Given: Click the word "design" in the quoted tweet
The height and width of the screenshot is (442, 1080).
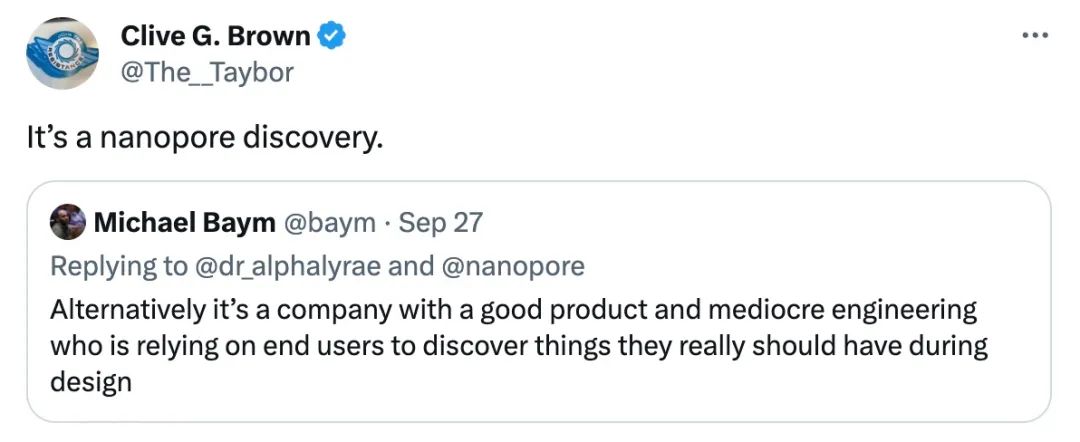Looking at the screenshot, I should pos(91,384).
